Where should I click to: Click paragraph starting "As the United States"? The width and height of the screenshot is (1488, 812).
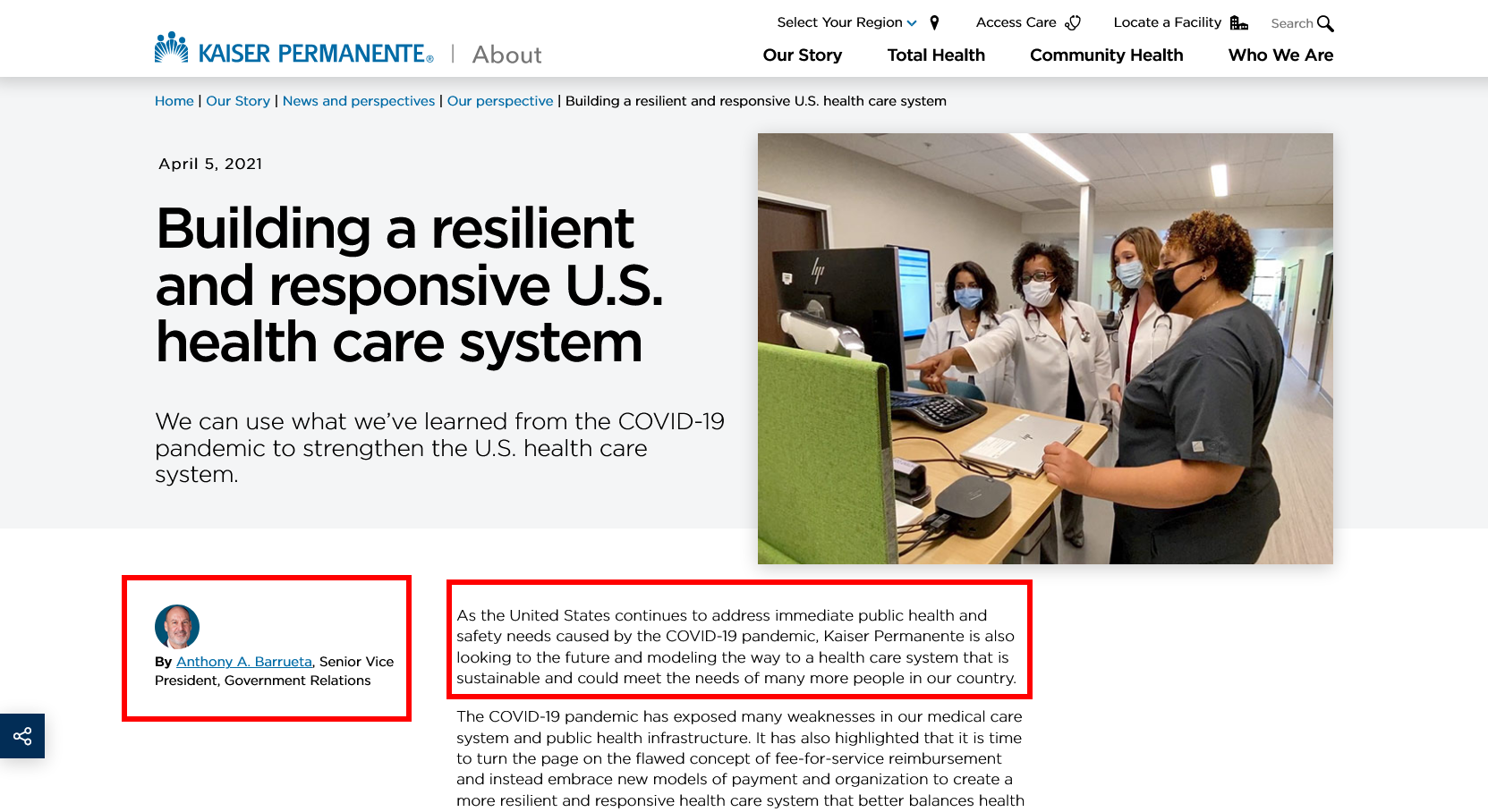(736, 647)
